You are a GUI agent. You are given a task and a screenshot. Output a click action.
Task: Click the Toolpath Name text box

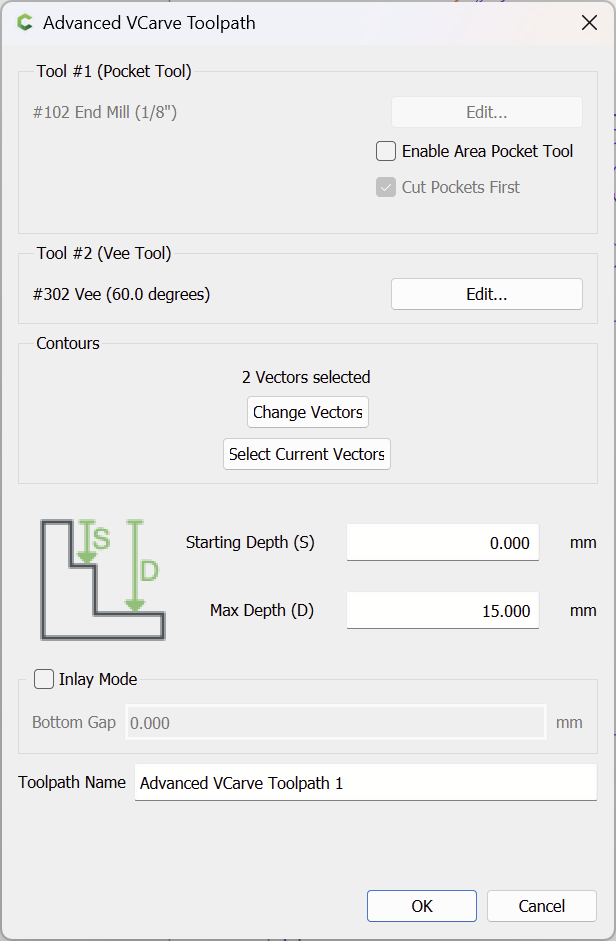tap(366, 783)
